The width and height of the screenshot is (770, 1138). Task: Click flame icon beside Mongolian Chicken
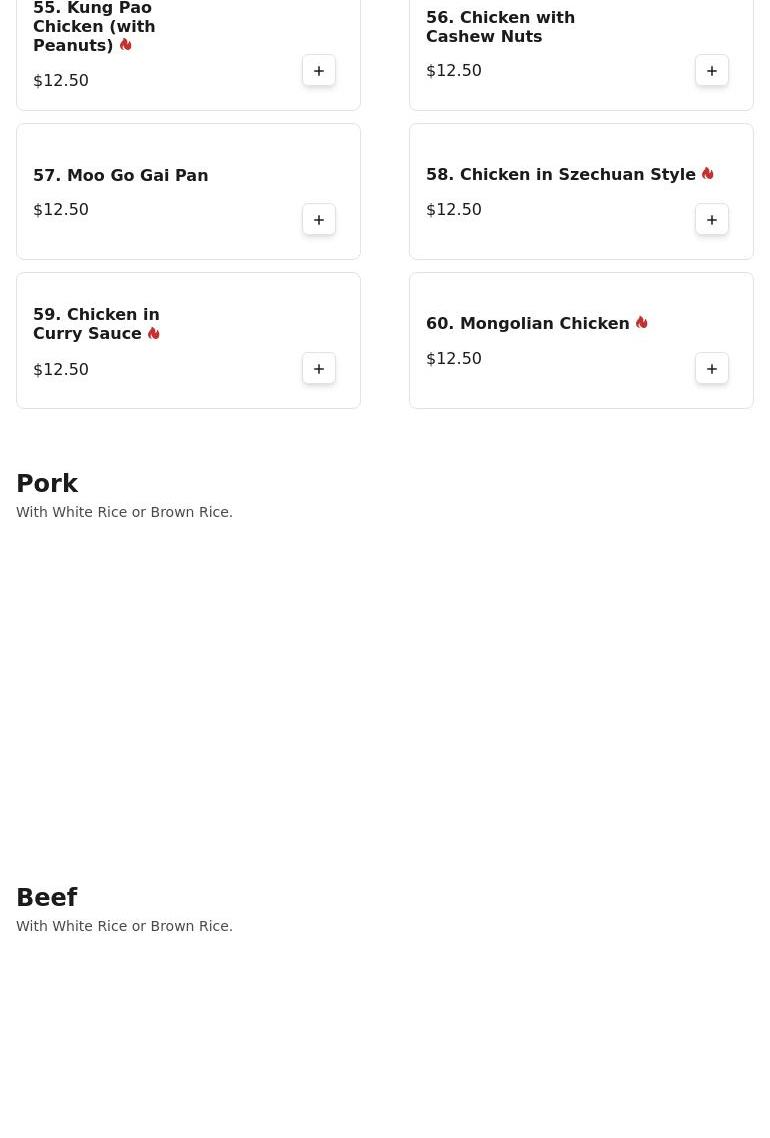(x=642, y=323)
